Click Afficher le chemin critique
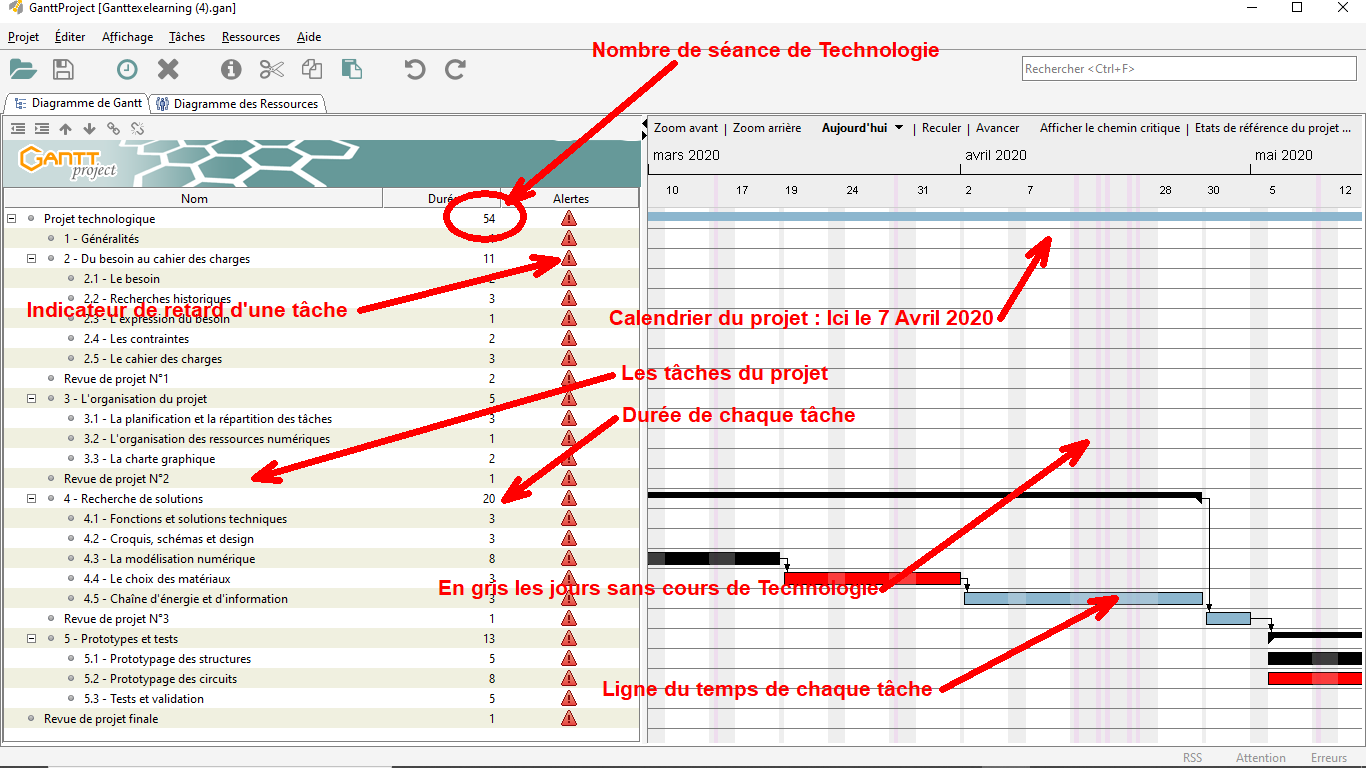The width and height of the screenshot is (1366, 768). pyautogui.click(x=1109, y=128)
